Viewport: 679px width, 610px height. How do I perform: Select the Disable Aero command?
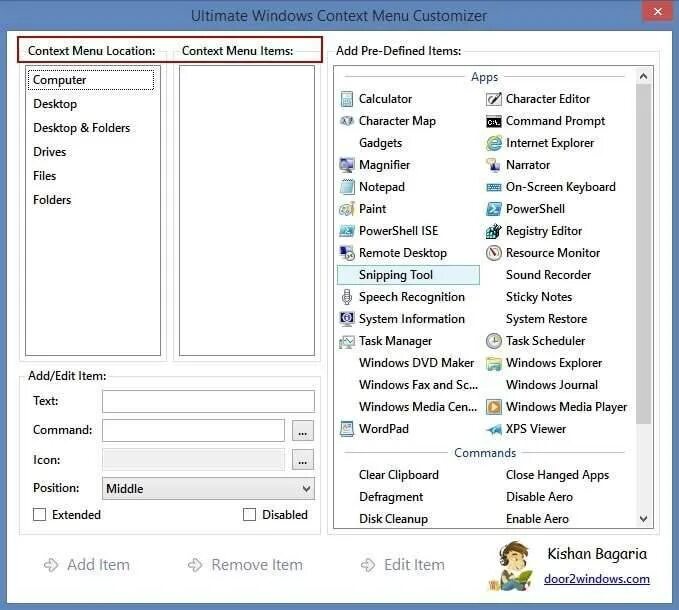coord(540,497)
